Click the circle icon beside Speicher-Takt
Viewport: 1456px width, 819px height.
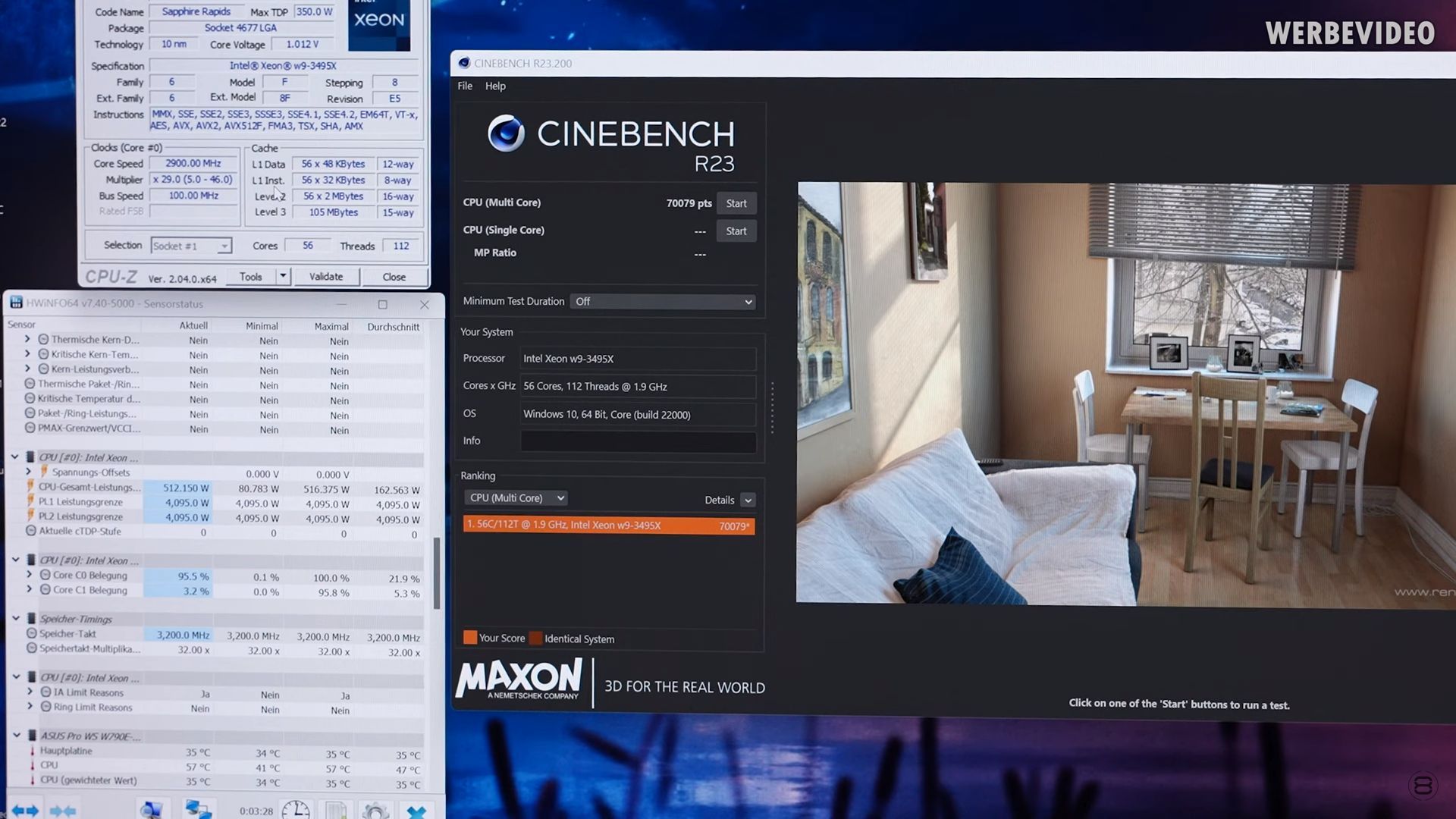(31, 633)
